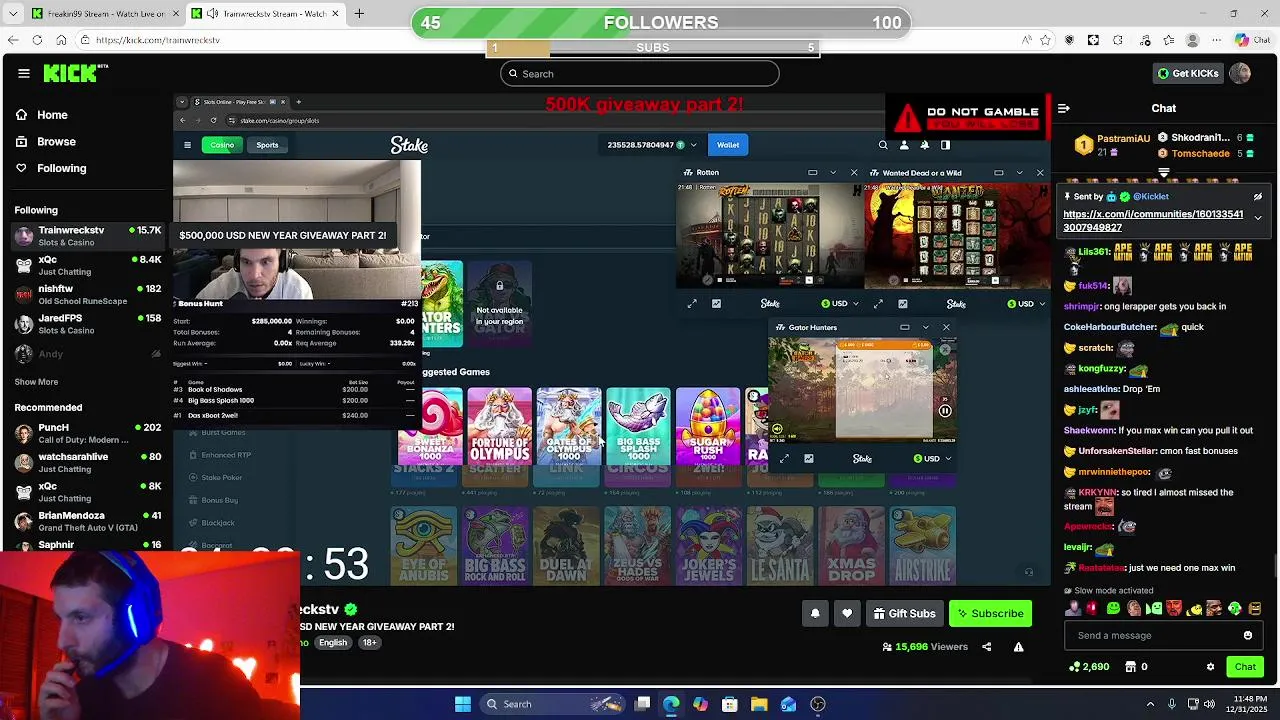This screenshot has width=1280, height=720.
Task: Open BrianMendoza in Recommended
Action: pyautogui.click(x=87, y=521)
